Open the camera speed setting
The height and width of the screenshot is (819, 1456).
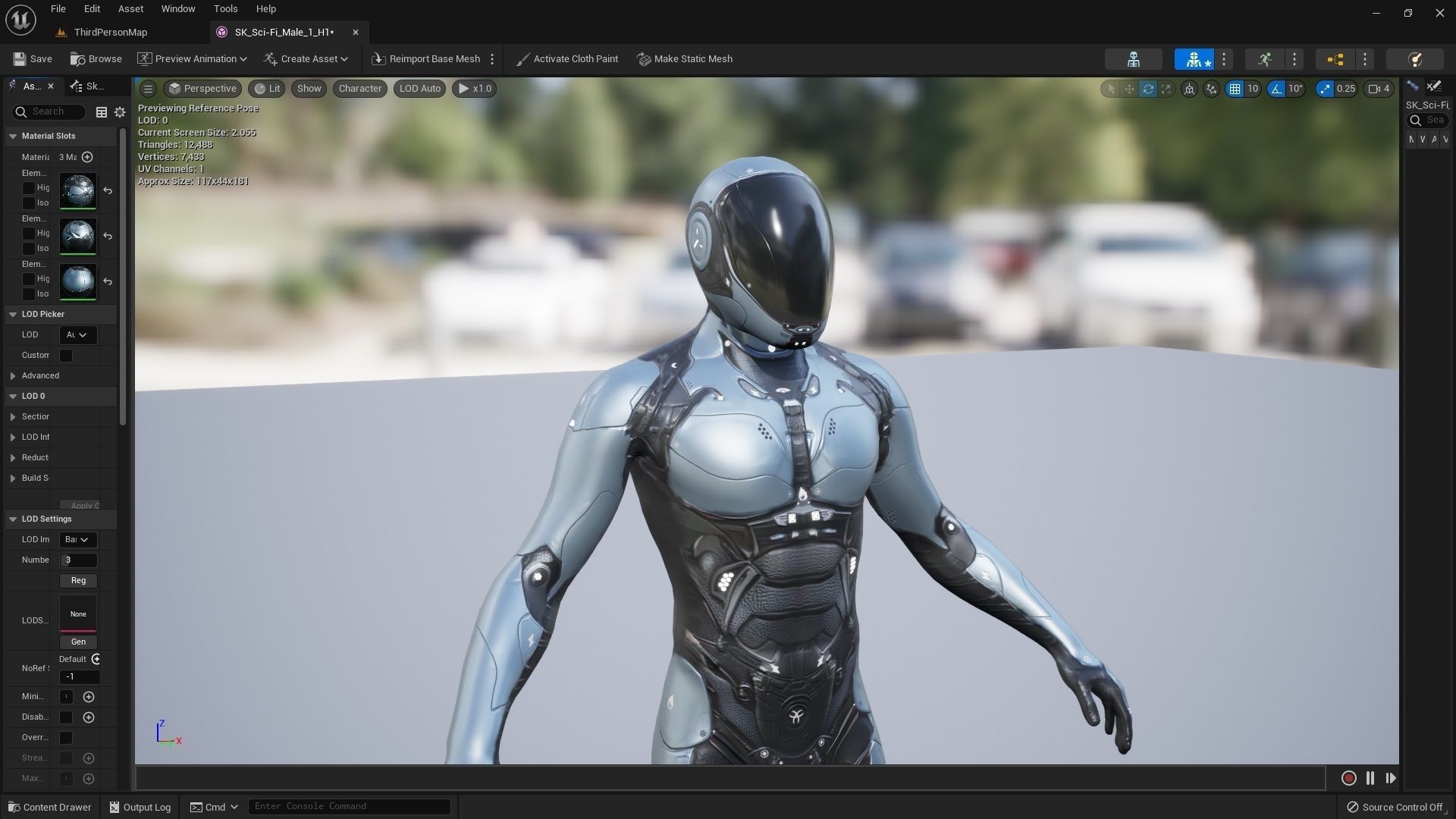pos(1379,89)
